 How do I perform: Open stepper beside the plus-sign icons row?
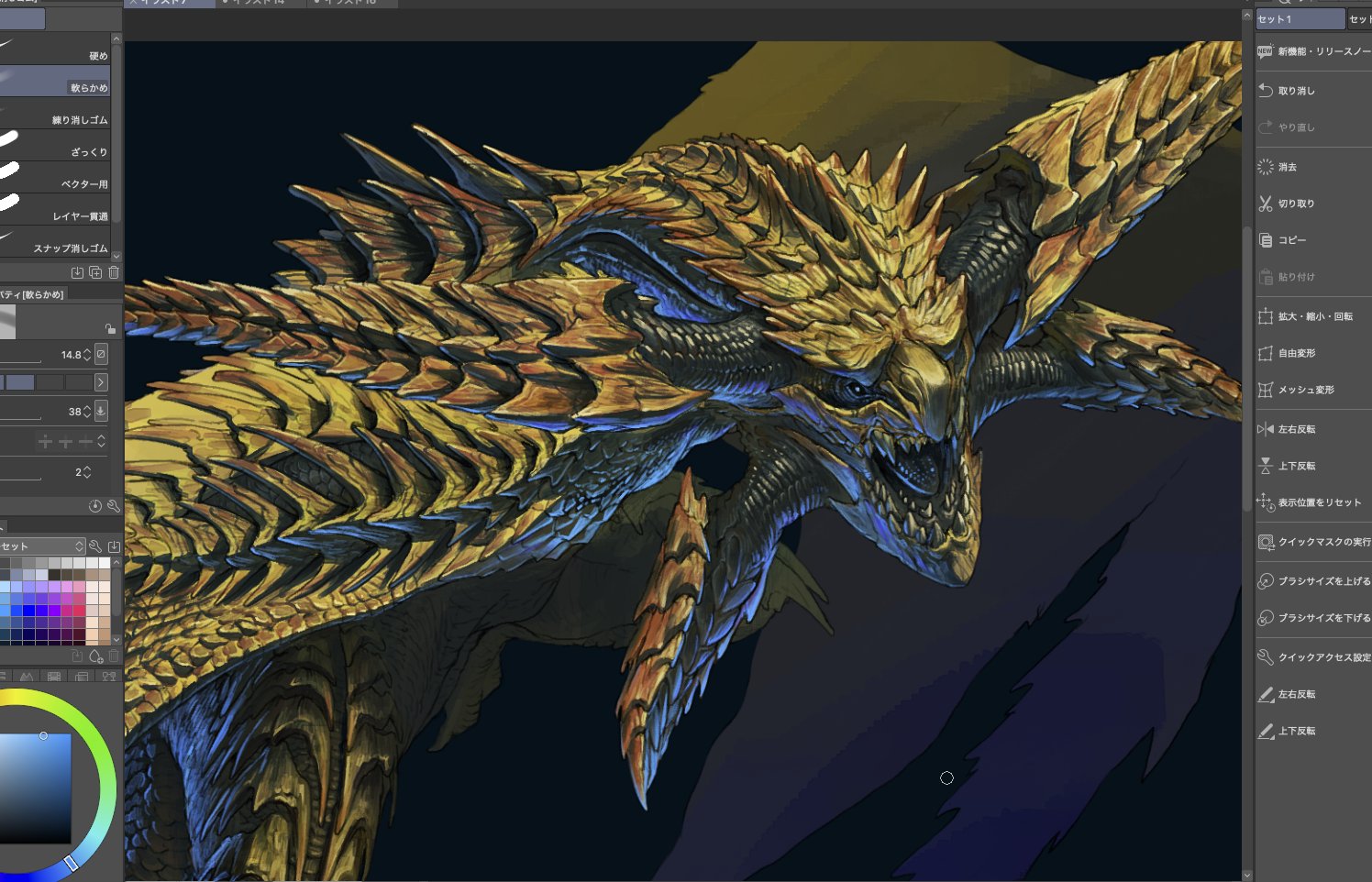(x=101, y=442)
